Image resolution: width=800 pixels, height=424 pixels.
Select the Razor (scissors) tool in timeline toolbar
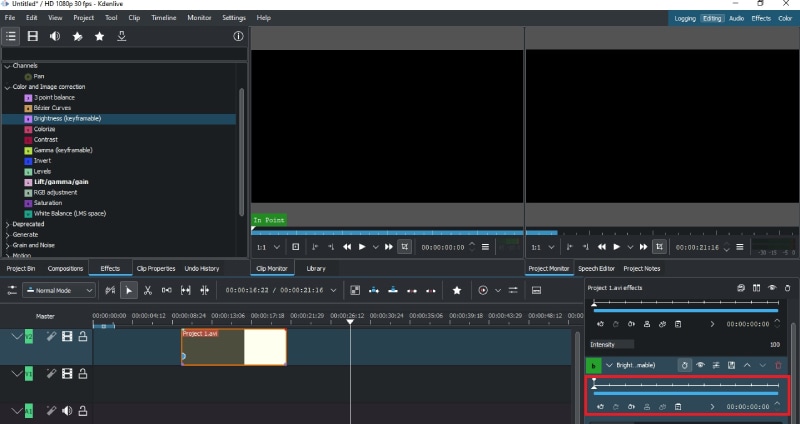pyautogui.click(x=148, y=290)
